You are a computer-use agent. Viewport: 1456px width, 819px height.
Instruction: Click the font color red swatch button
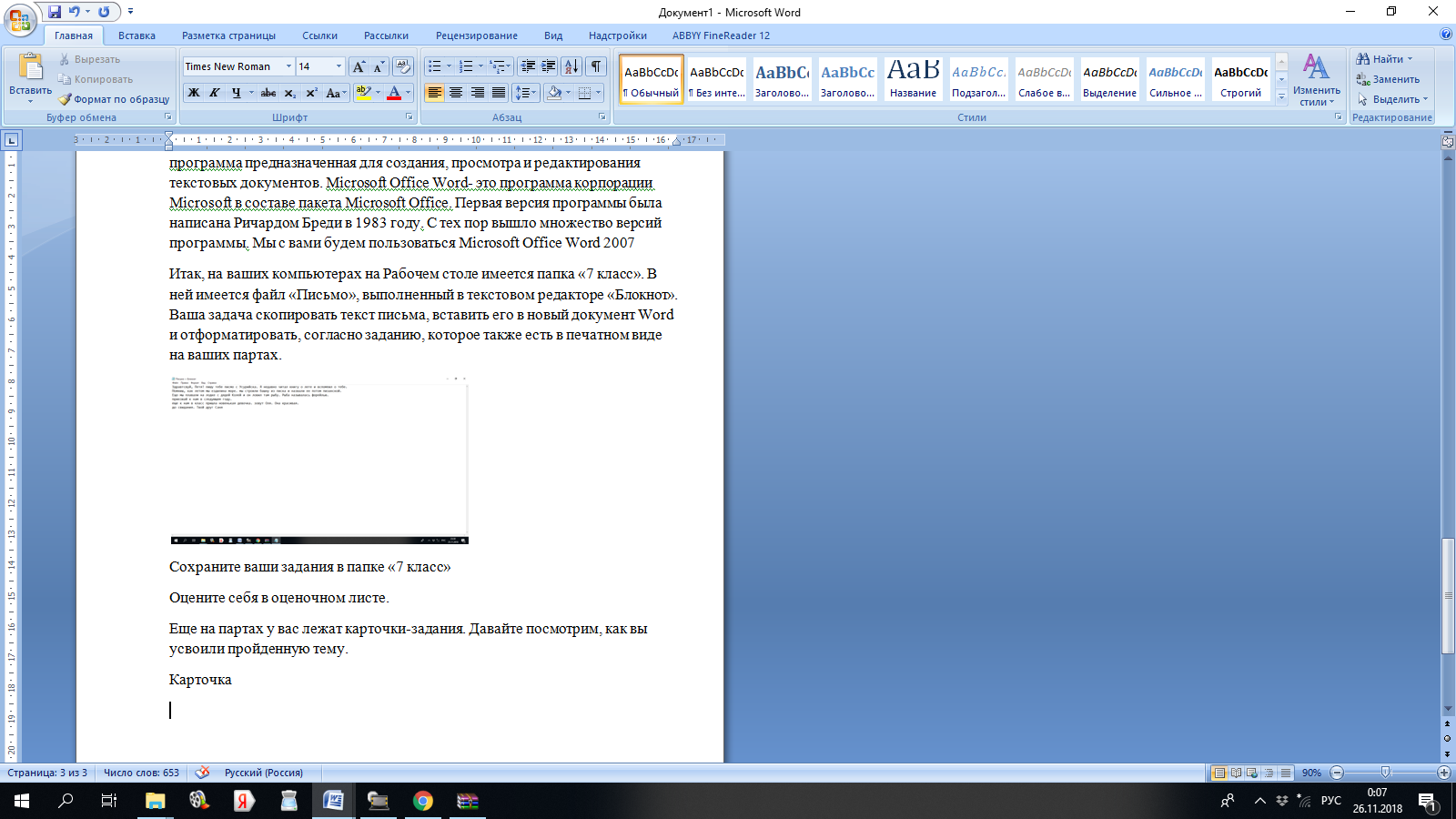[x=394, y=93]
